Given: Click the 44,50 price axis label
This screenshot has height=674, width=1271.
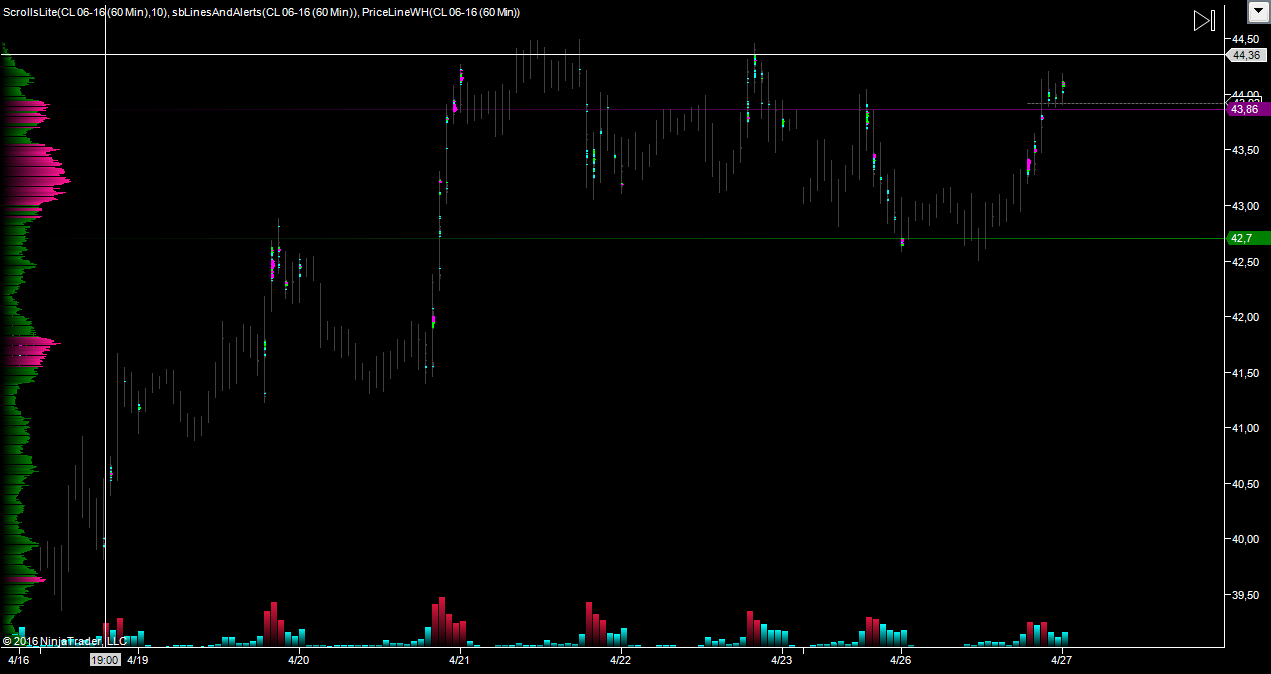Looking at the screenshot, I should pos(1245,39).
